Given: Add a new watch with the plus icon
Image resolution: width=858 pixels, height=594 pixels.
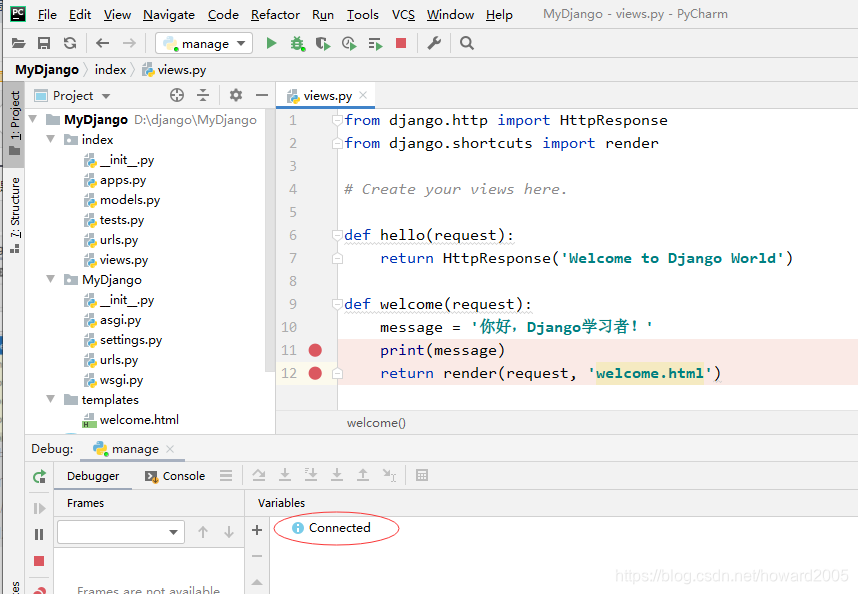Looking at the screenshot, I should (257, 530).
